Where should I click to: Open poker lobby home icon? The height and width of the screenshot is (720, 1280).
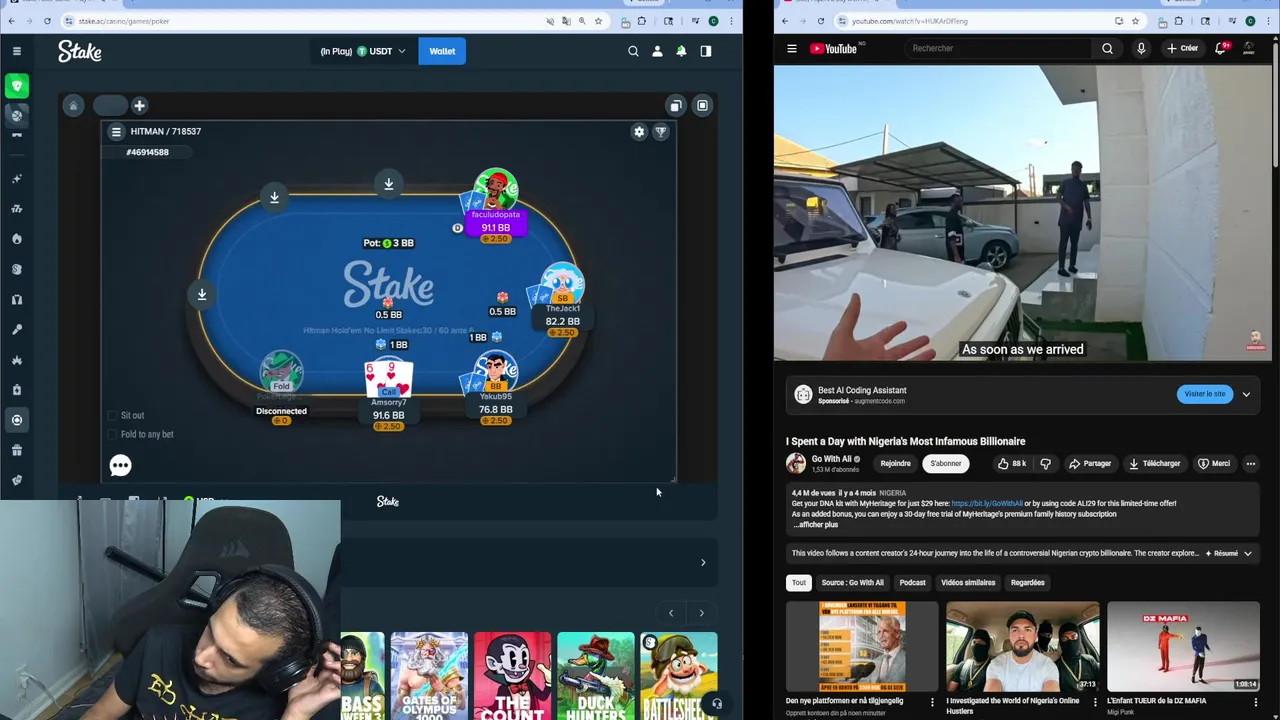73,105
